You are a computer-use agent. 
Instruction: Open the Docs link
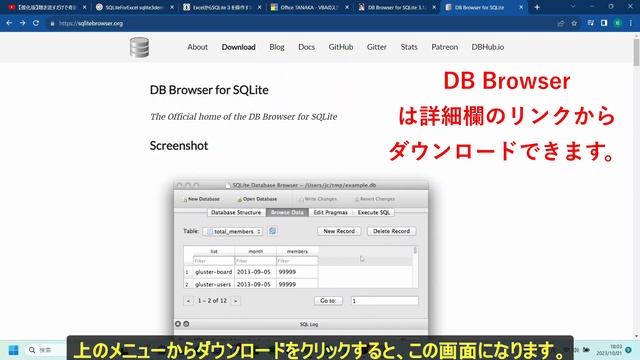[x=307, y=47]
